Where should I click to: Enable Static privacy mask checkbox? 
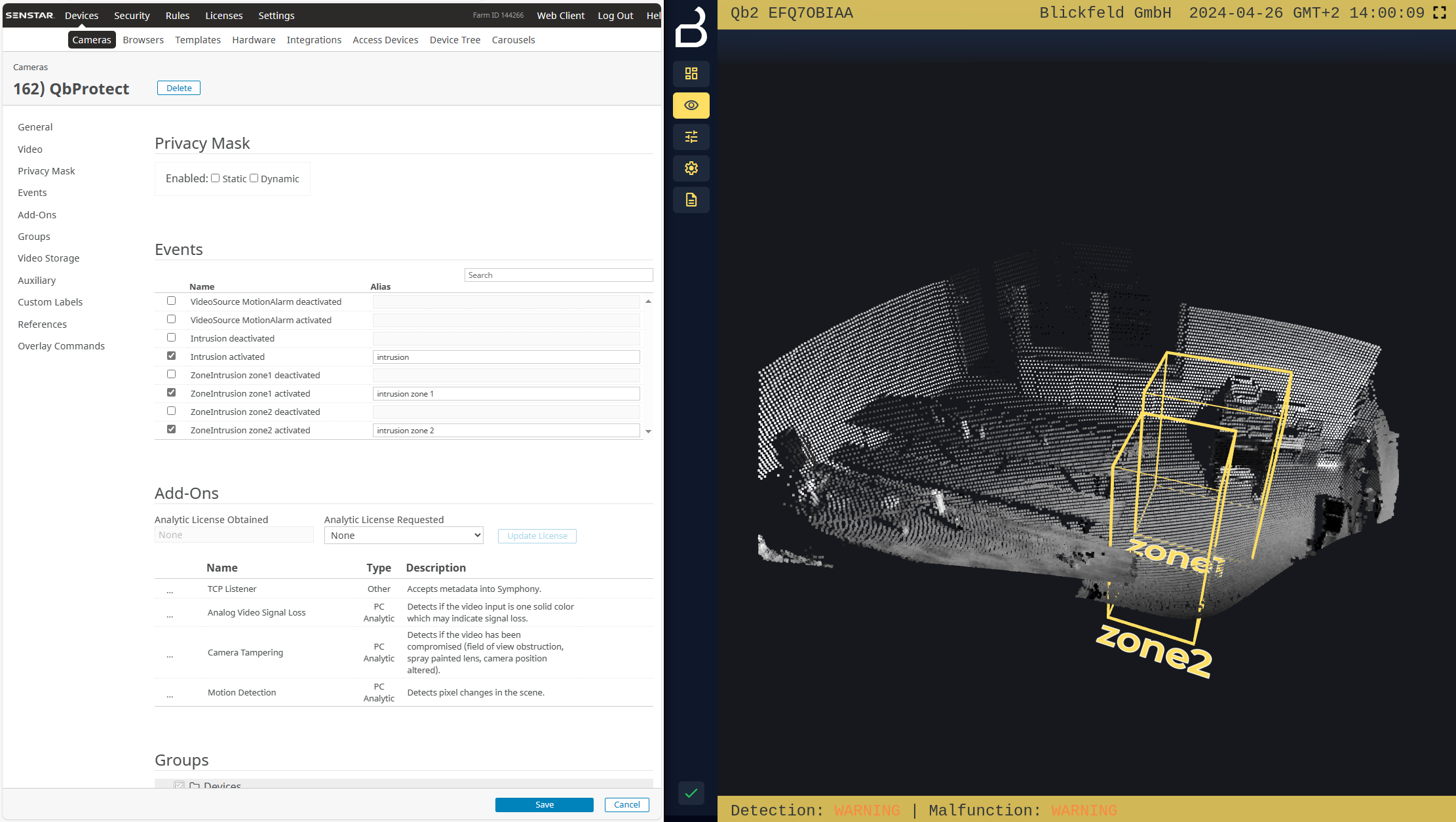pos(215,178)
